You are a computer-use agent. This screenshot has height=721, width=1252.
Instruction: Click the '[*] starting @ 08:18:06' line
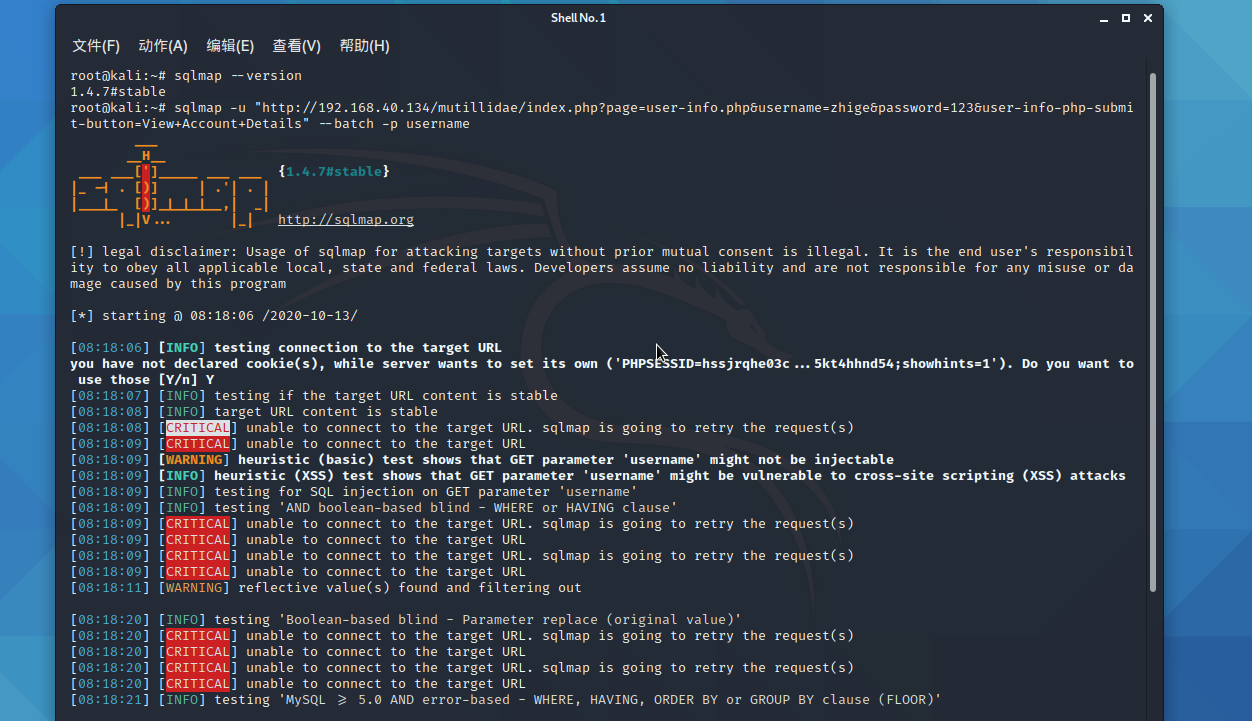pyautogui.click(x=214, y=316)
